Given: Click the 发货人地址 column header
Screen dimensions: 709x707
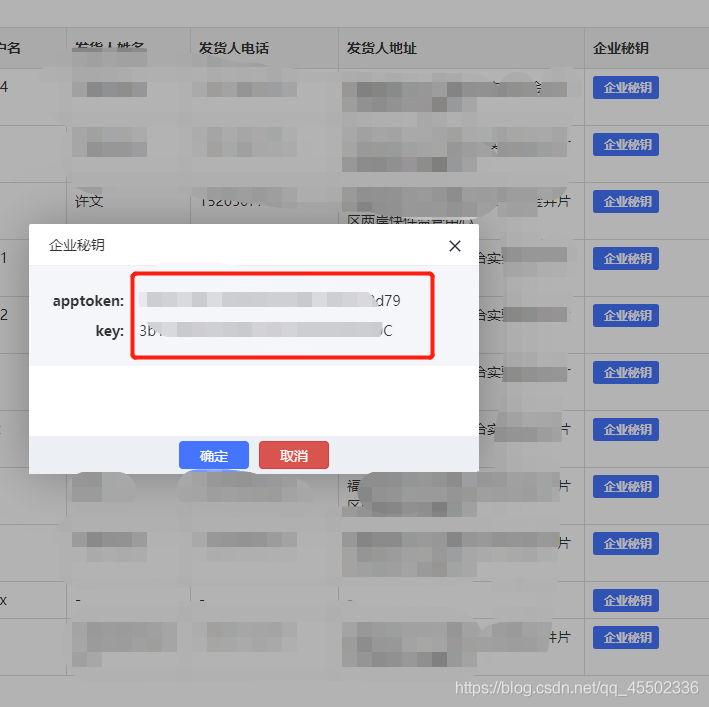Looking at the screenshot, I should 382,48.
